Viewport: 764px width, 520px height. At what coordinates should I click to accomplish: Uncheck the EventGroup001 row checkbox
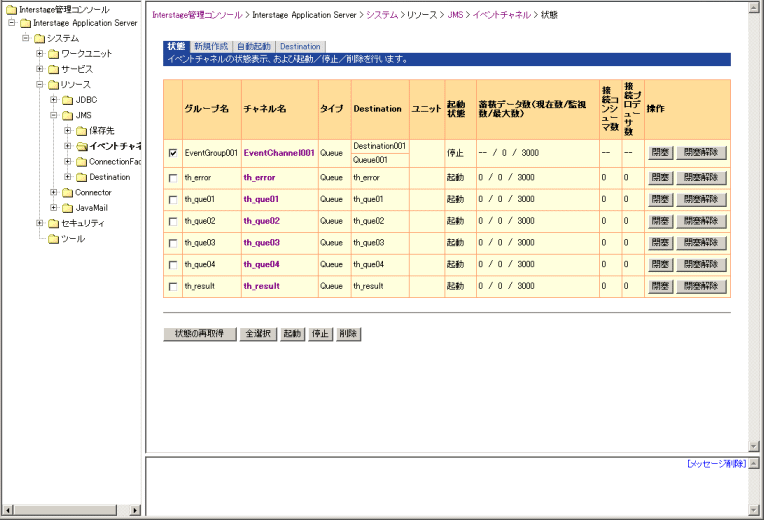tap(173, 153)
